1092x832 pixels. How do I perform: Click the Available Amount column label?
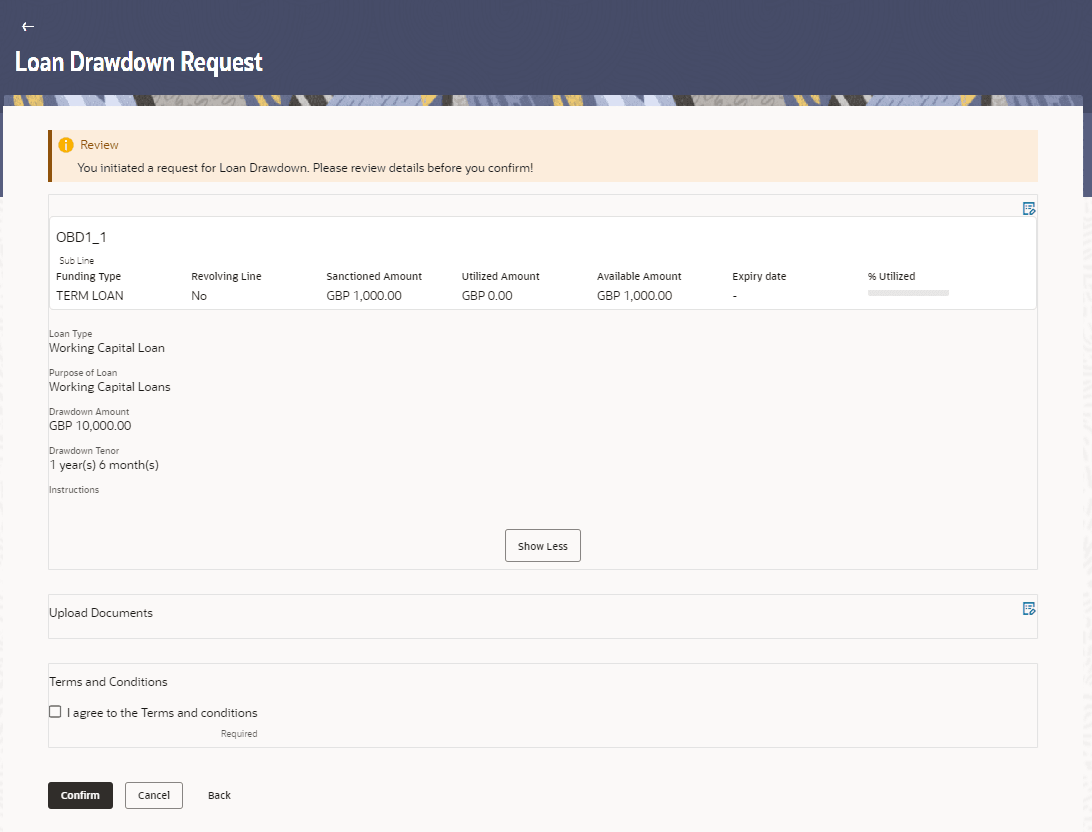(x=639, y=276)
